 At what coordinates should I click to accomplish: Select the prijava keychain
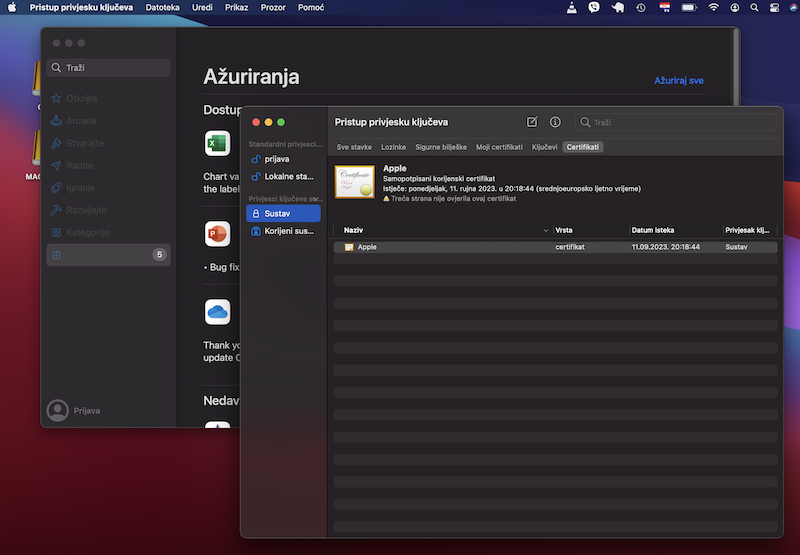coord(283,159)
